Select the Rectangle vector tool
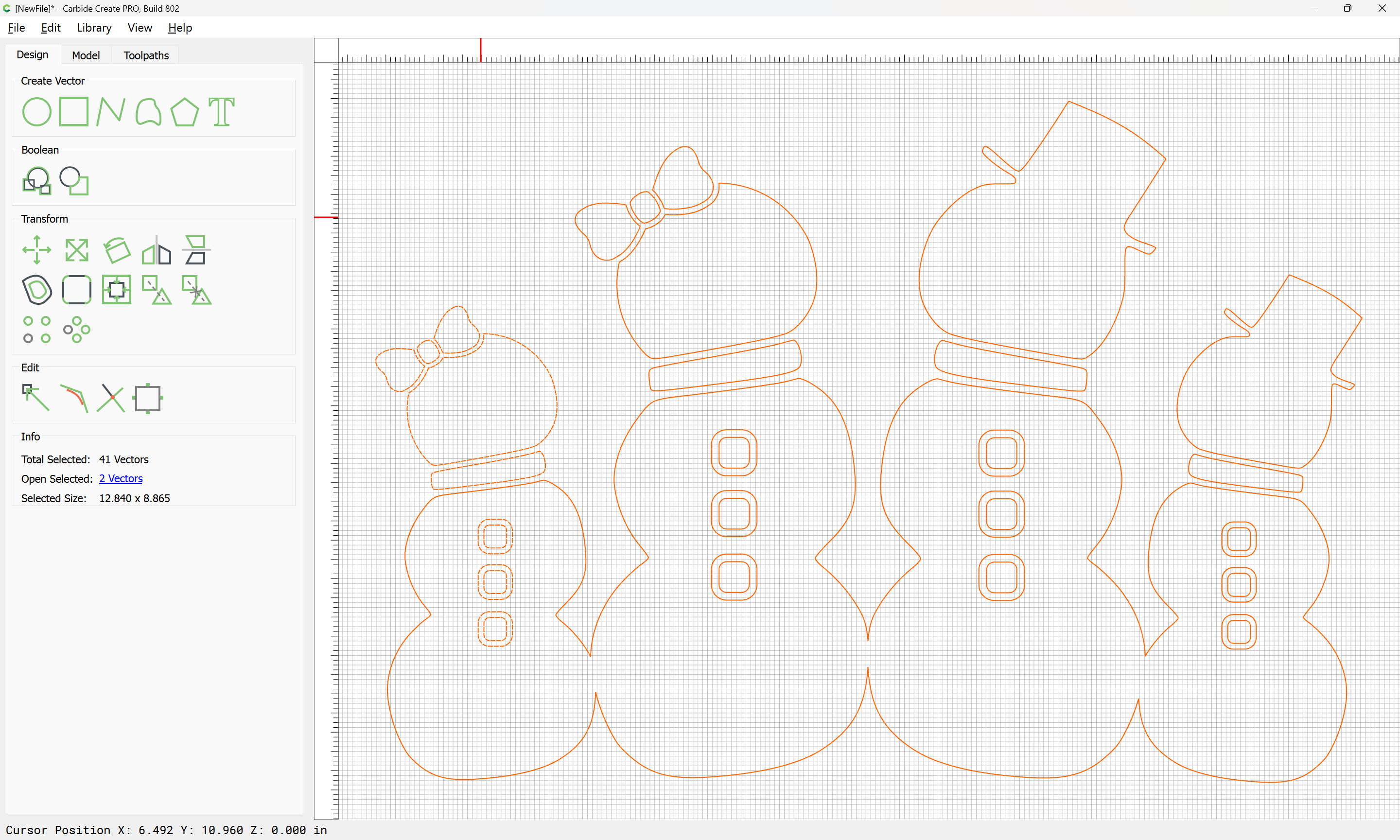The image size is (1400, 840). pyautogui.click(x=74, y=111)
